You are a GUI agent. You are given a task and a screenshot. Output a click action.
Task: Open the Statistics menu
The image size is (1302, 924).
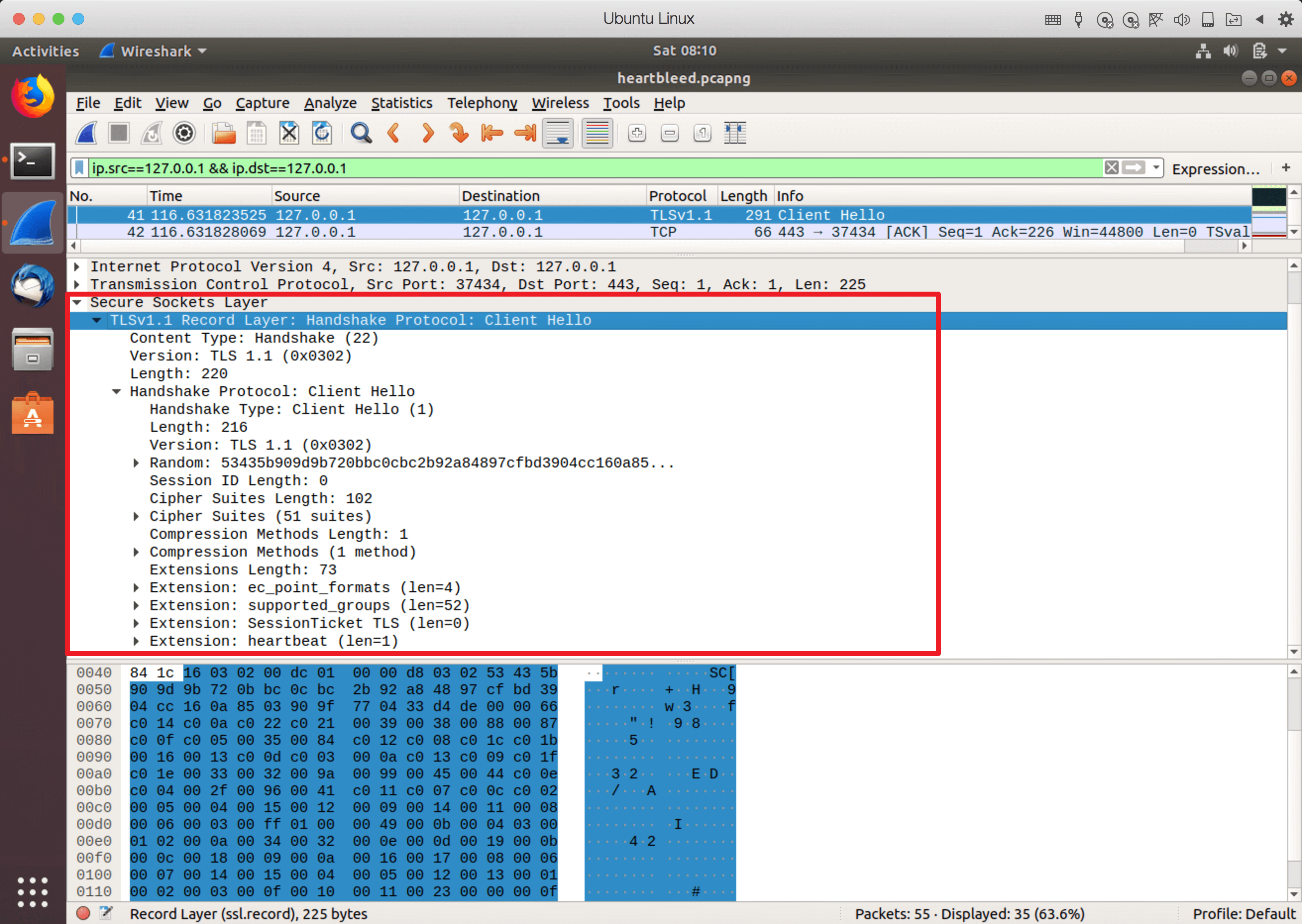click(x=400, y=102)
